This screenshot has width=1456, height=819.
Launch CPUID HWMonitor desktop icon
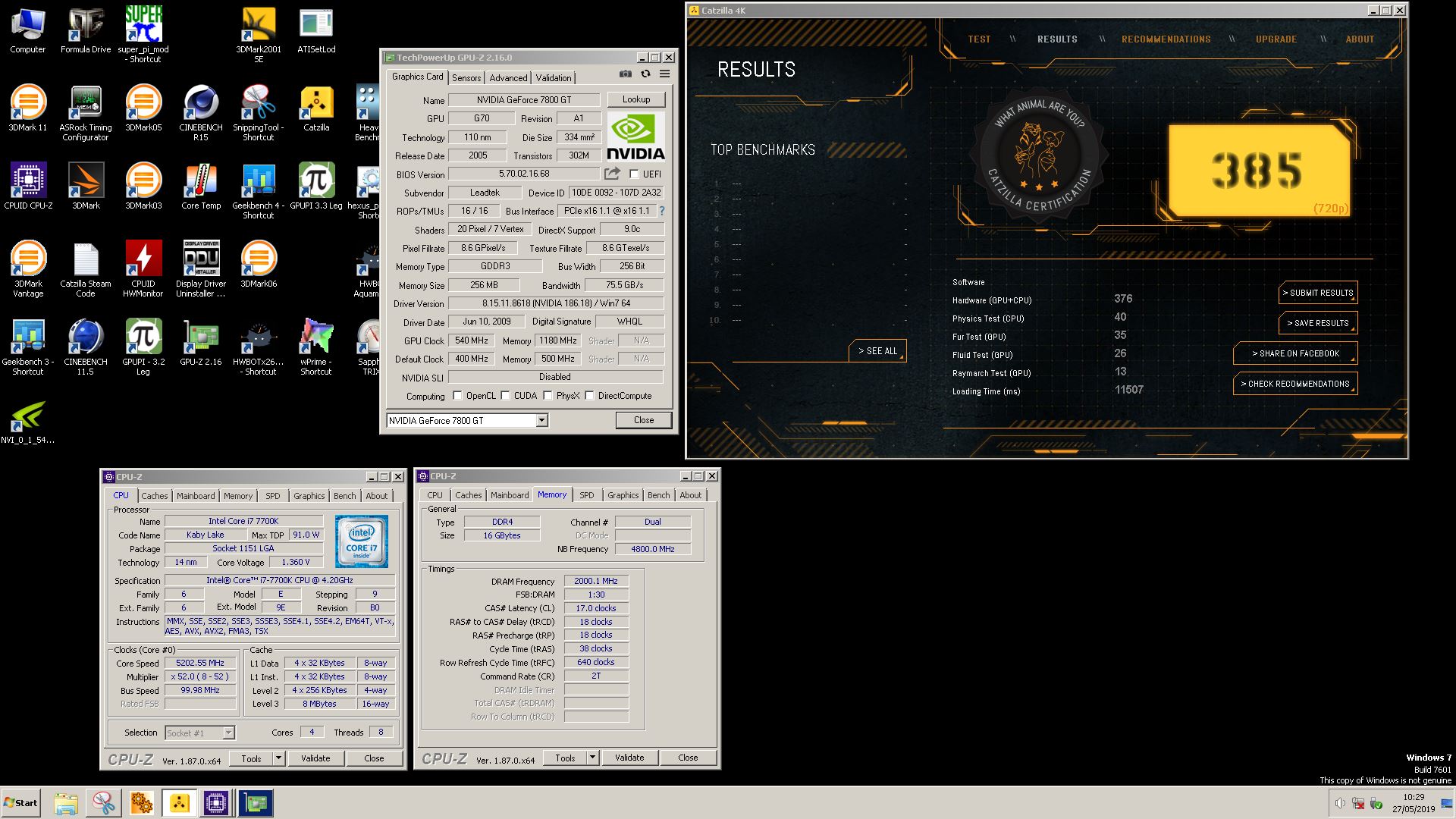pyautogui.click(x=143, y=268)
